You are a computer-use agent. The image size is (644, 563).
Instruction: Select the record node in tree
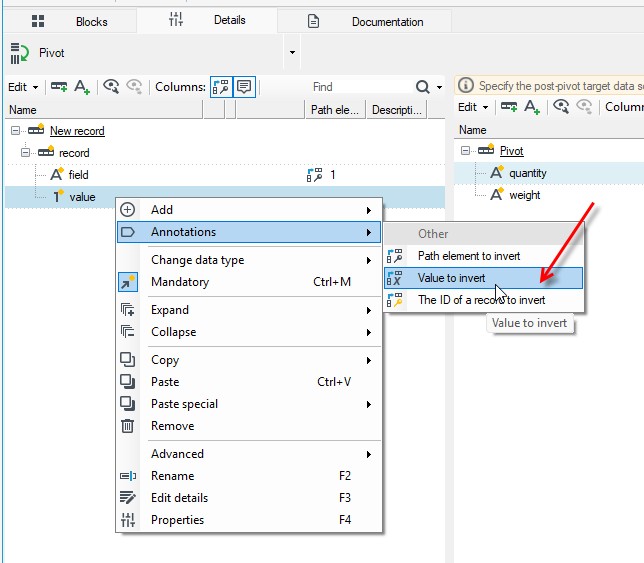click(74, 153)
